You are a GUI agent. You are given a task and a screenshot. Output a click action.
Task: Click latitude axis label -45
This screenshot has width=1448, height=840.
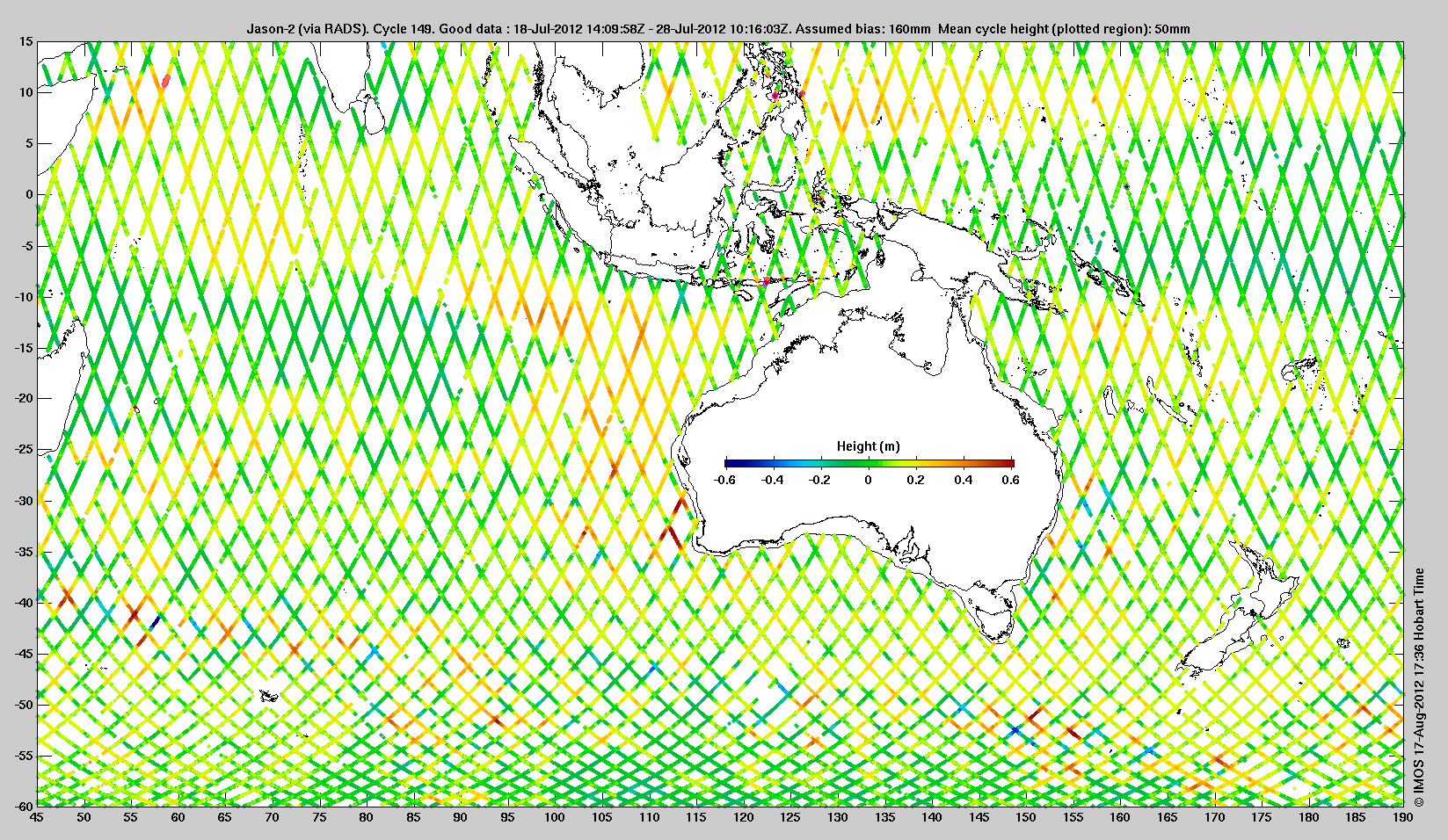click(x=24, y=654)
